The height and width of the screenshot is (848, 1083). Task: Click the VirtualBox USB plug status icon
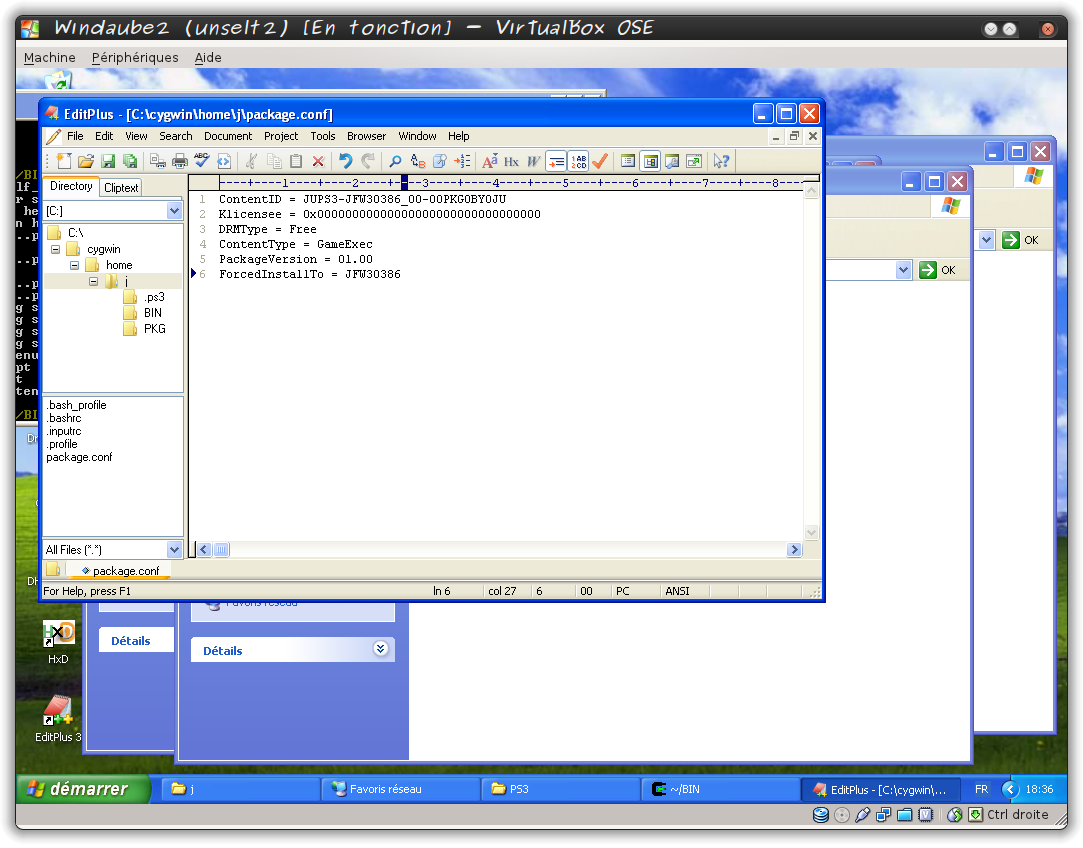[x=862, y=816]
